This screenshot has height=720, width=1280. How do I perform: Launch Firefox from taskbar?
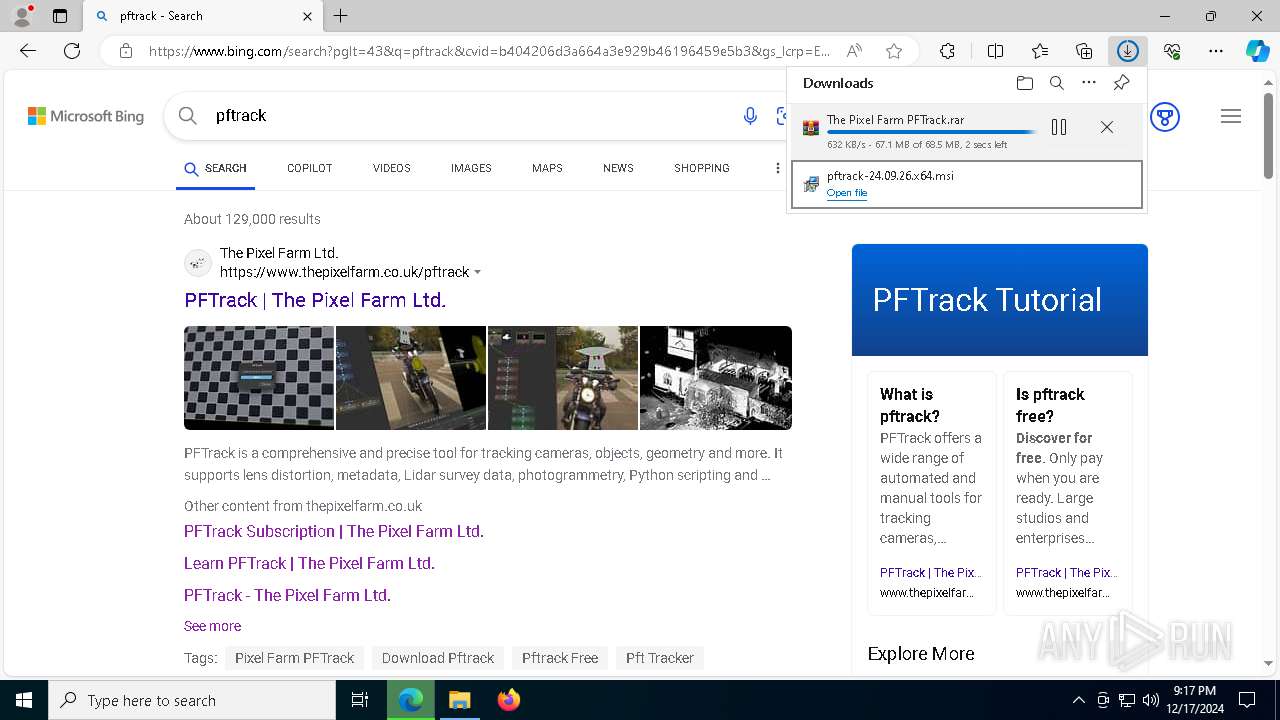pos(509,700)
